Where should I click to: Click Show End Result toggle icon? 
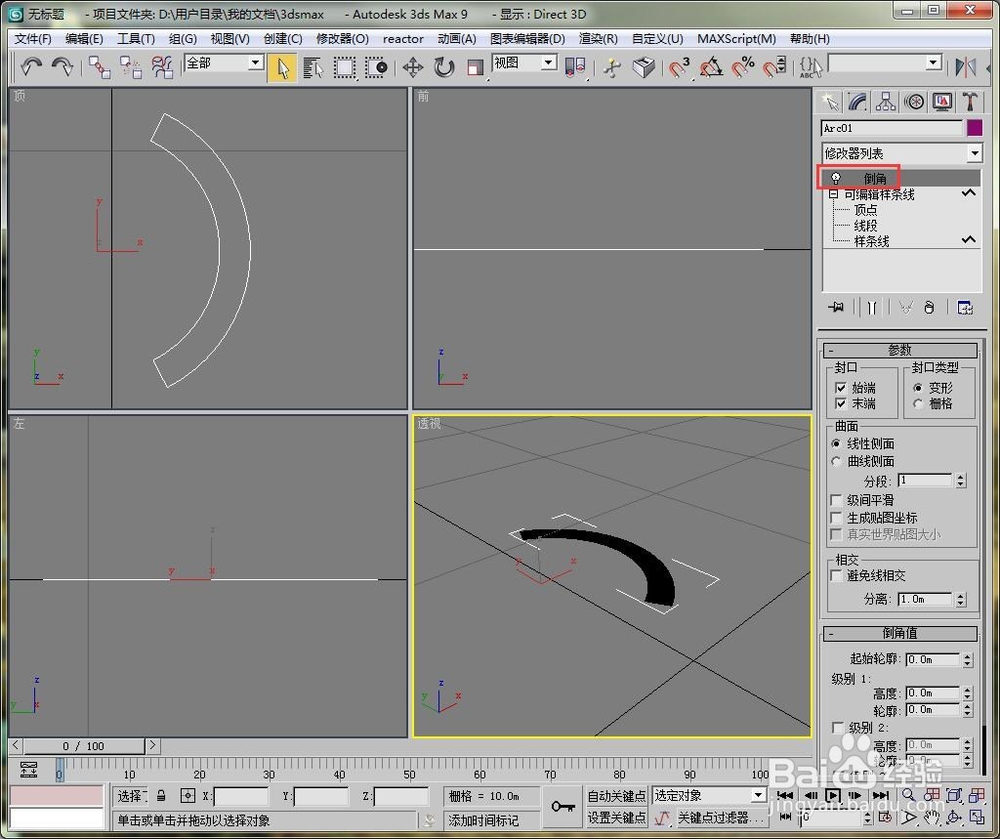tap(872, 307)
